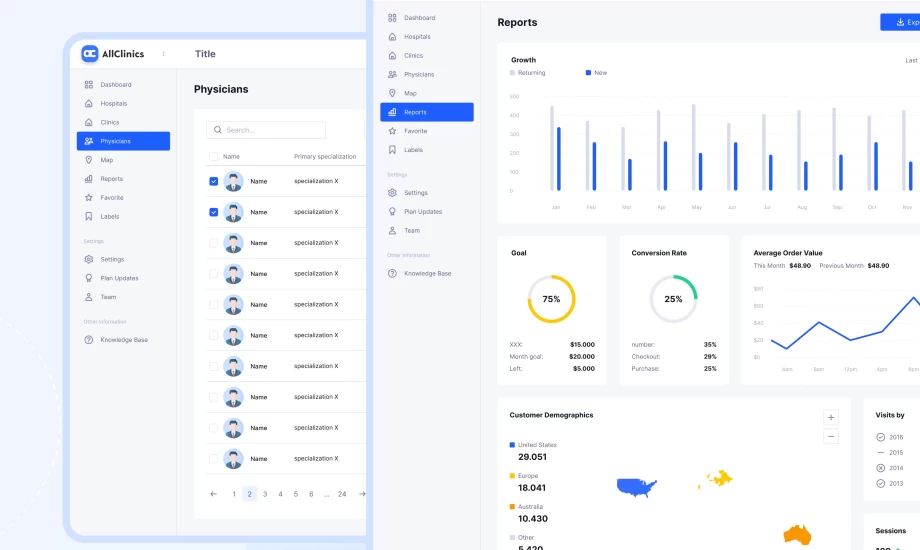
Task: Click Favorite star icon in Reports window sidebar
Action: [393, 131]
